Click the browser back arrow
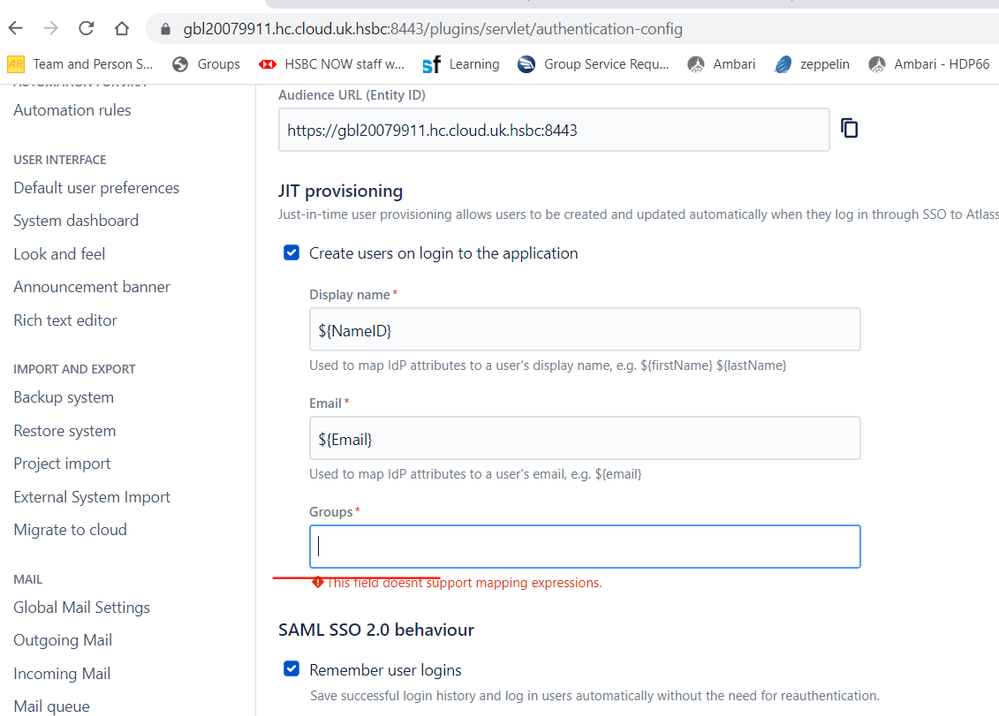Image resolution: width=999 pixels, height=716 pixels. click(x=16, y=28)
